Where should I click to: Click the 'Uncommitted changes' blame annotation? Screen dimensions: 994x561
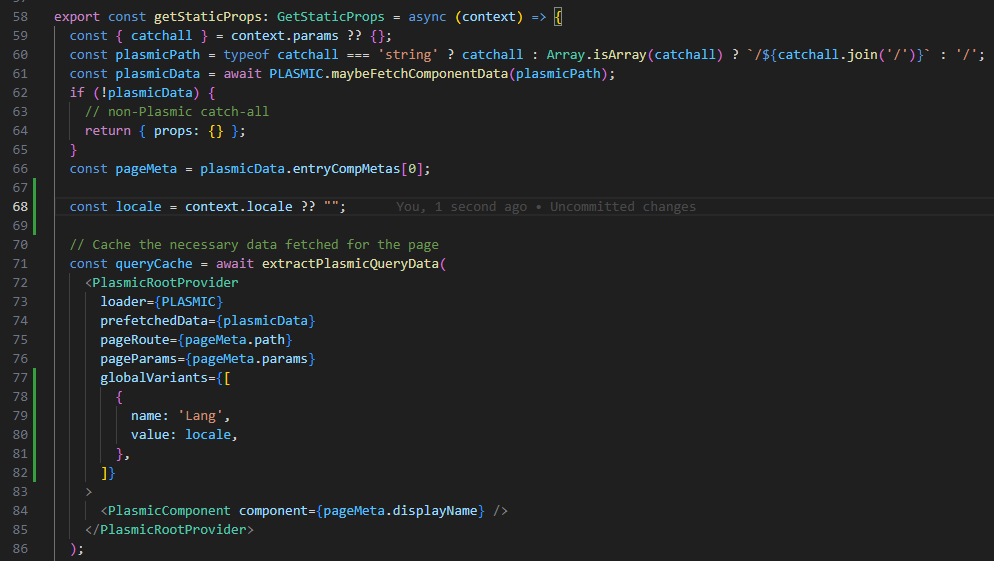click(x=622, y=207)
